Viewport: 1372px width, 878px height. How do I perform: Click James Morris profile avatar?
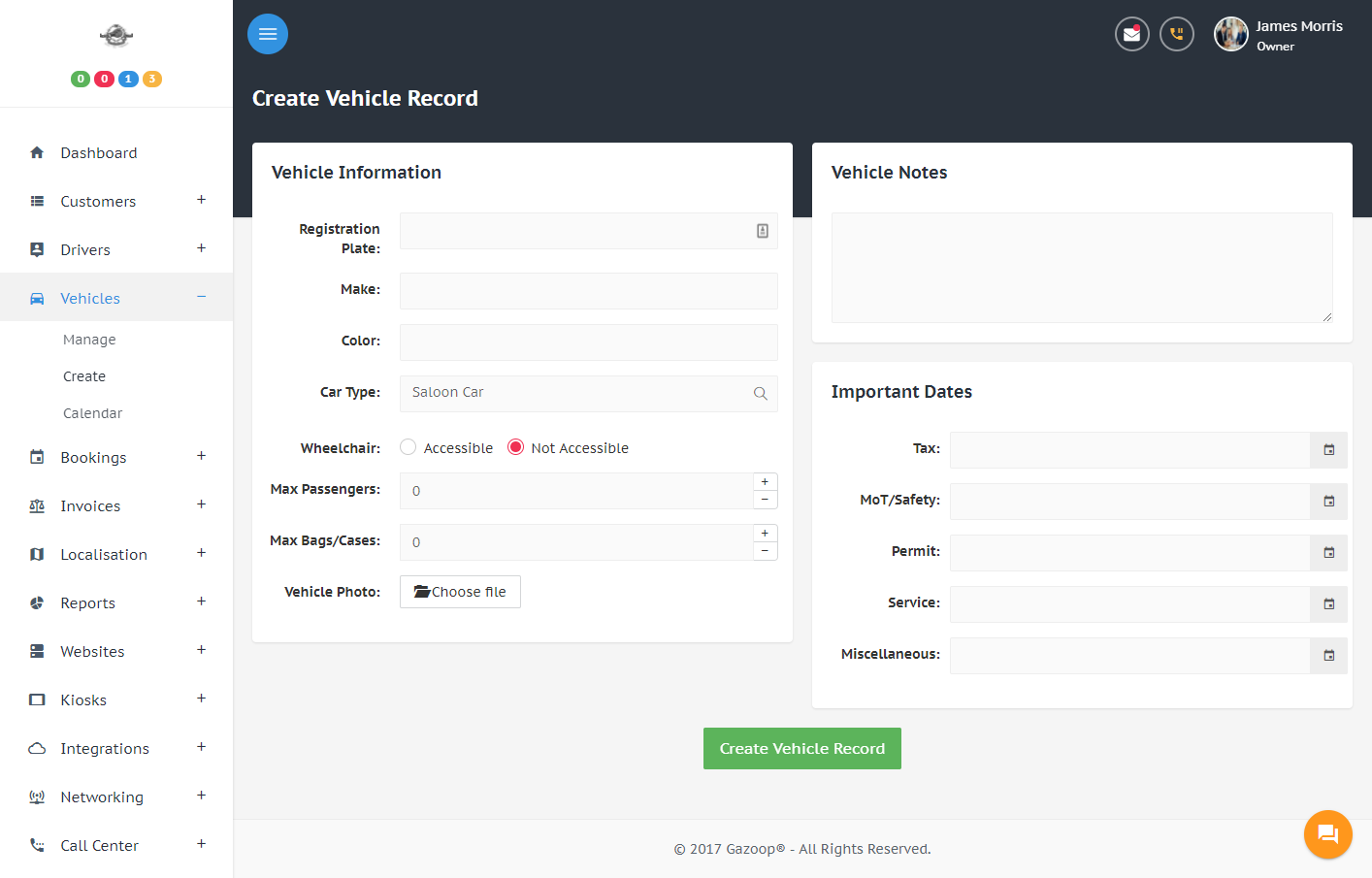pos(1231,34)
